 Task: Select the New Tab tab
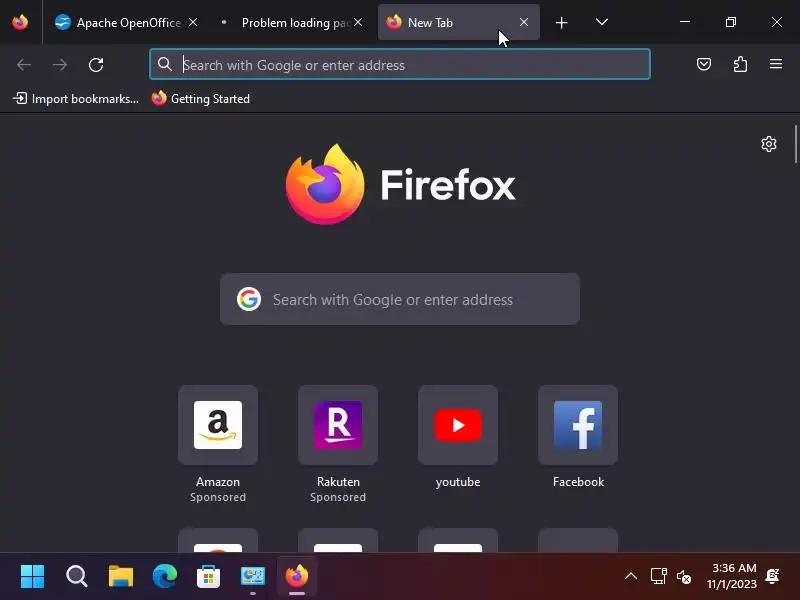pos(458,22)
